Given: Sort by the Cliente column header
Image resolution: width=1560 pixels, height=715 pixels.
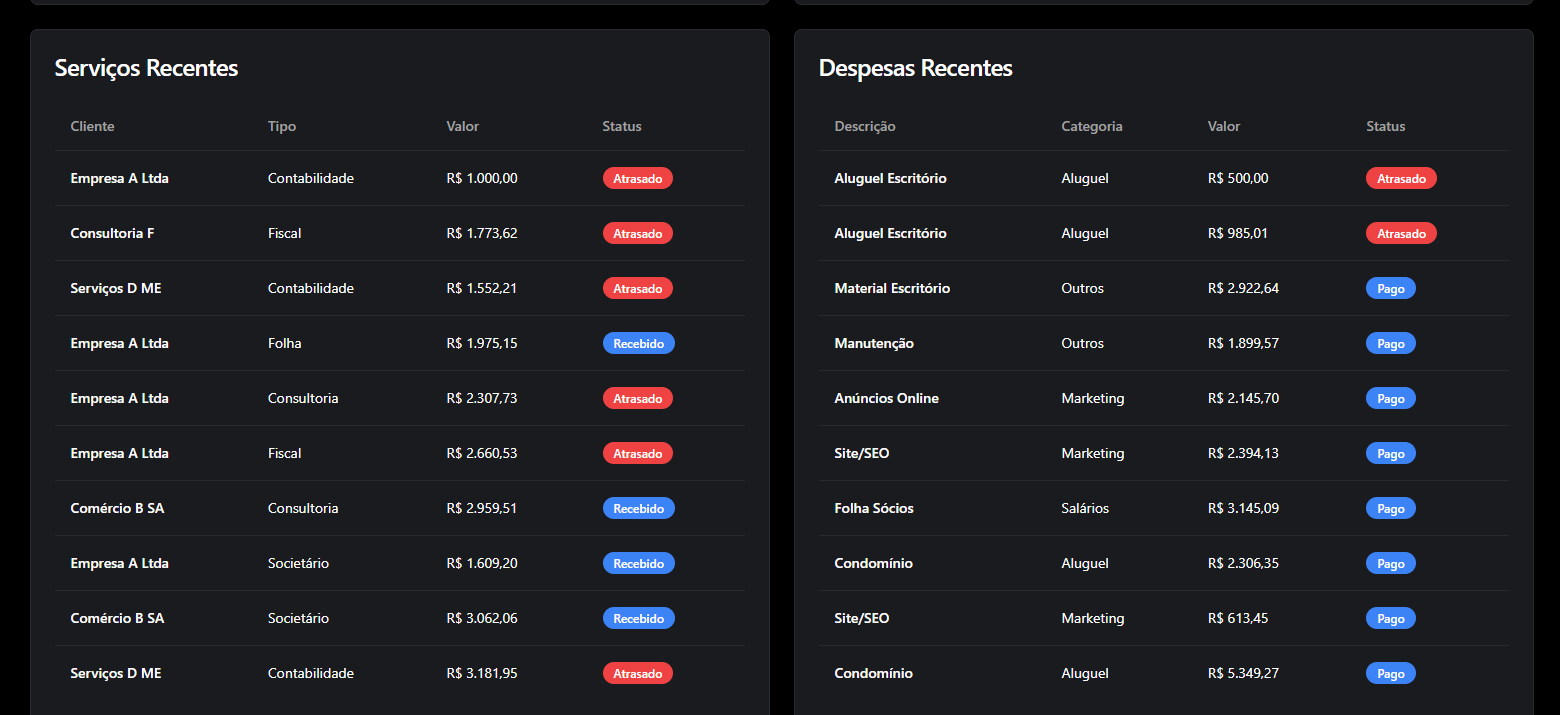Looking at the screenshot, I should [x=92, y=126].
